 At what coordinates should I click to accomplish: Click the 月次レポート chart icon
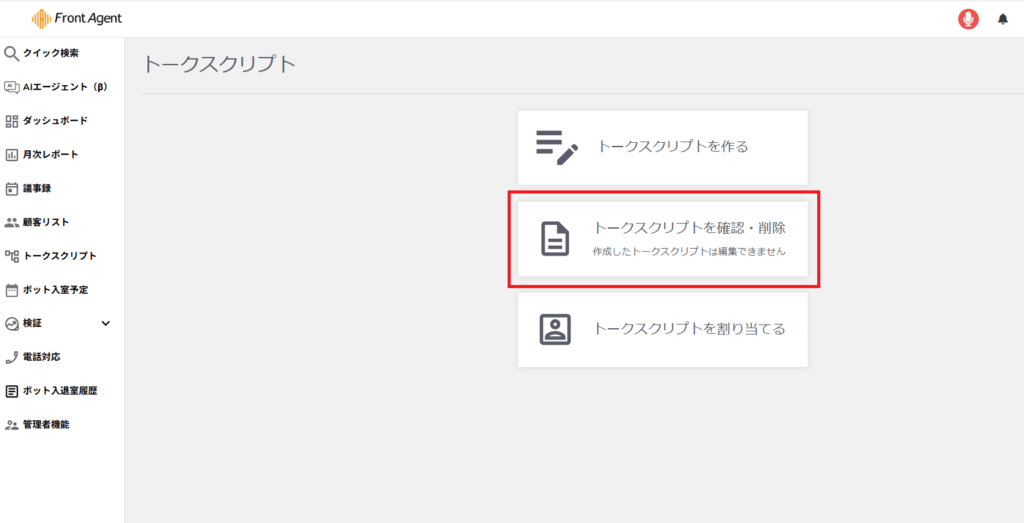[12, 155]
